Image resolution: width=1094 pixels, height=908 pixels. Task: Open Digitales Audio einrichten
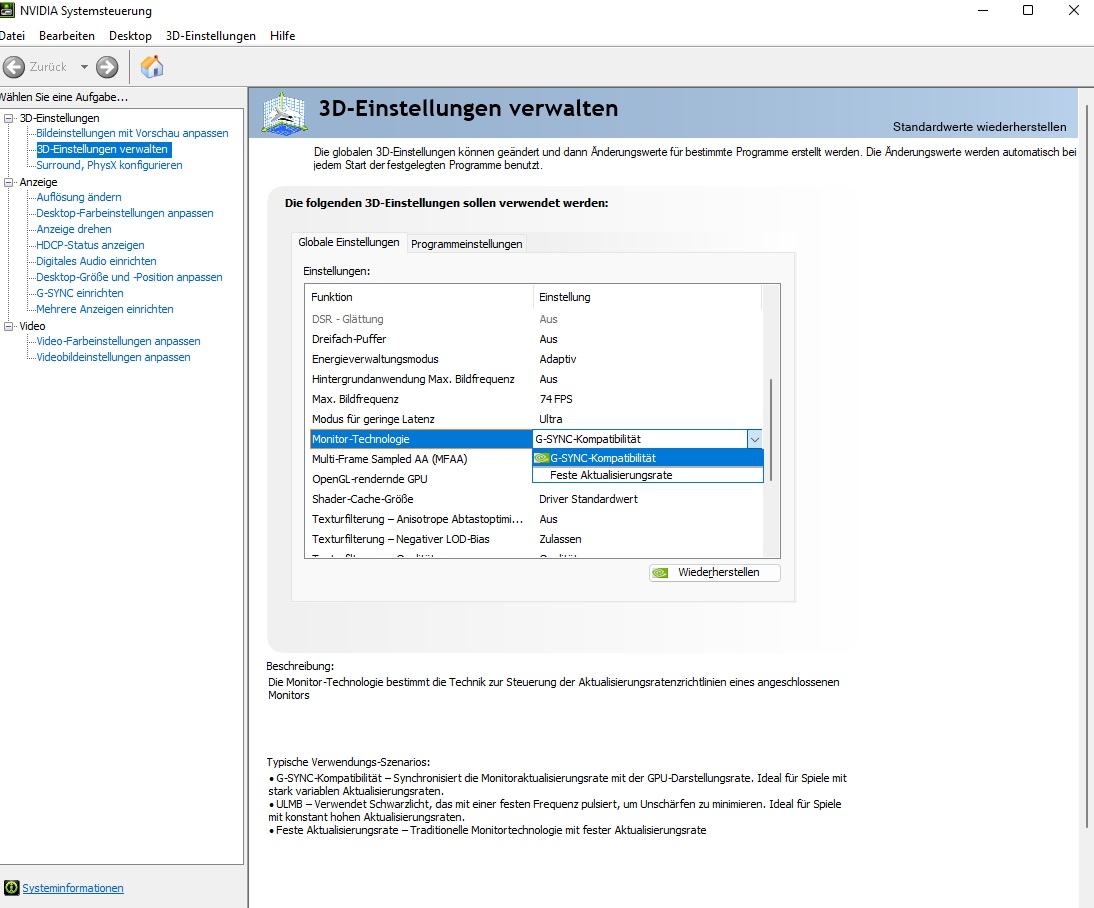96,261
